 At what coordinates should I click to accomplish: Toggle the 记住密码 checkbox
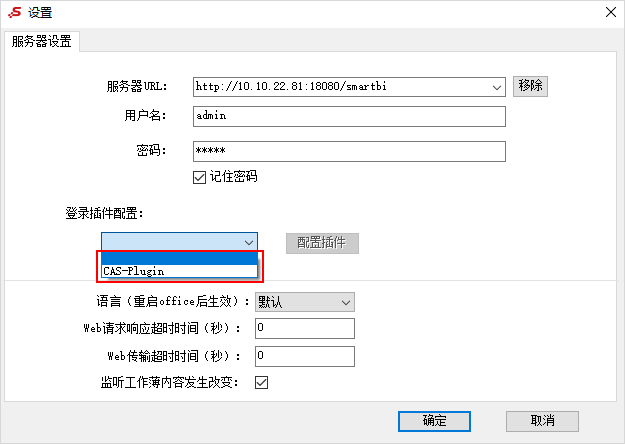coord(199,177)
